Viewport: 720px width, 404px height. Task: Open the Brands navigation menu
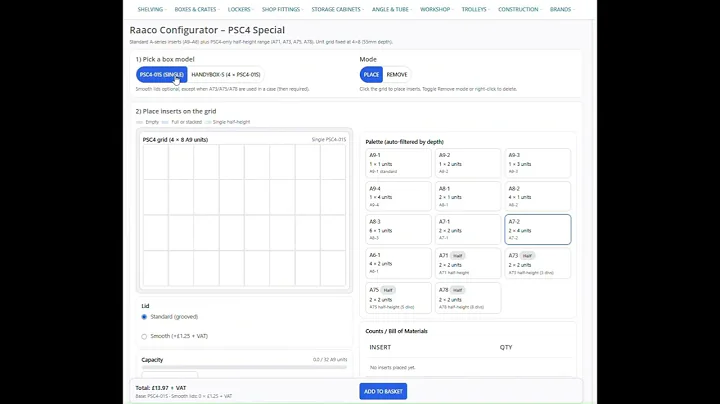[x=561, y=9]
